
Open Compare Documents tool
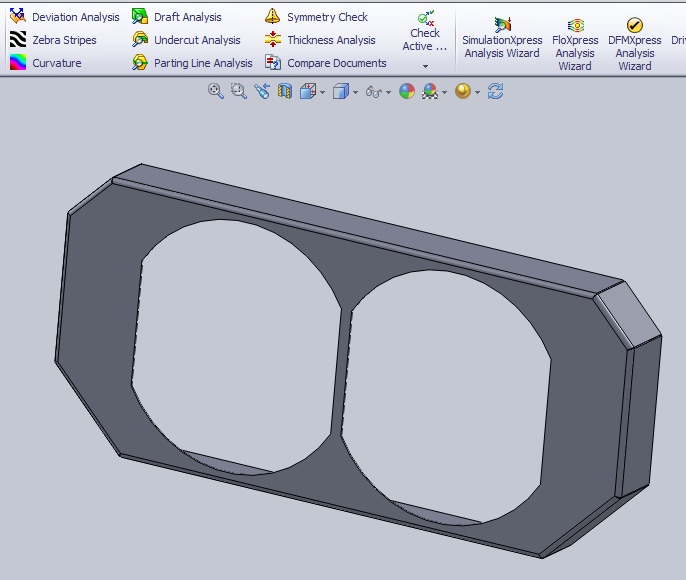326,63
